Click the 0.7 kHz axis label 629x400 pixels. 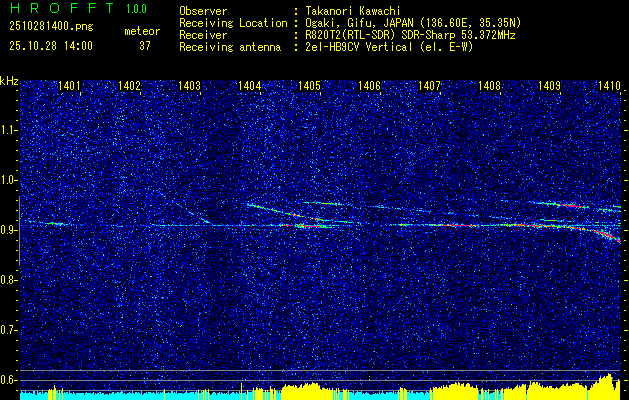click(8, 330)
